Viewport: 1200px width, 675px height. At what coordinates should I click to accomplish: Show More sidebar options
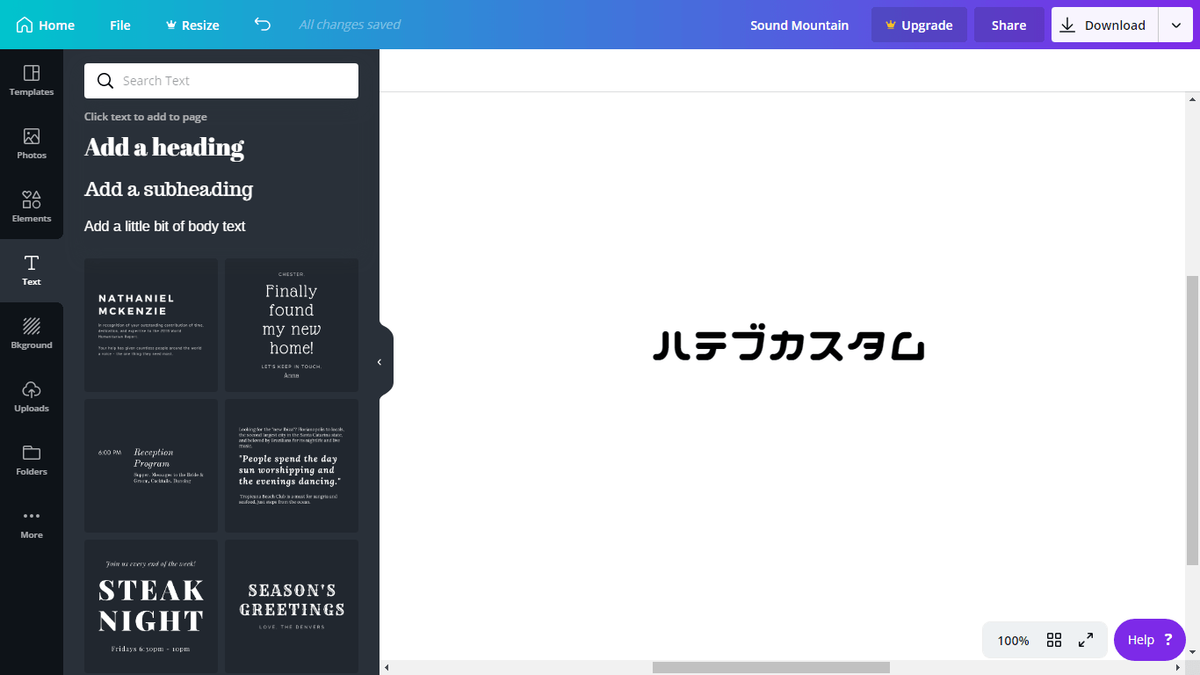click(31, 524)
